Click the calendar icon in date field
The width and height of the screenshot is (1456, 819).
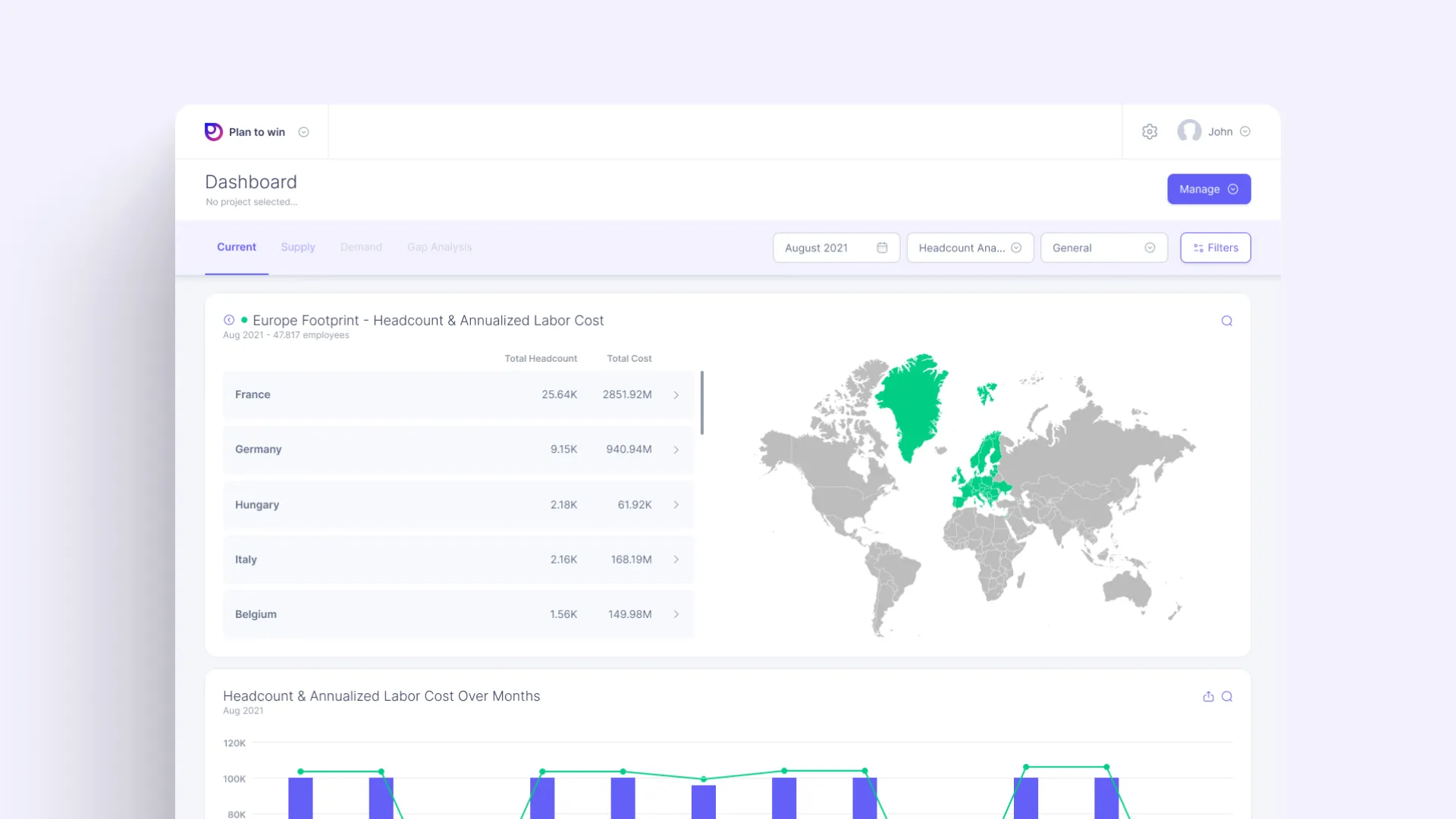click(x=882, y=248)
